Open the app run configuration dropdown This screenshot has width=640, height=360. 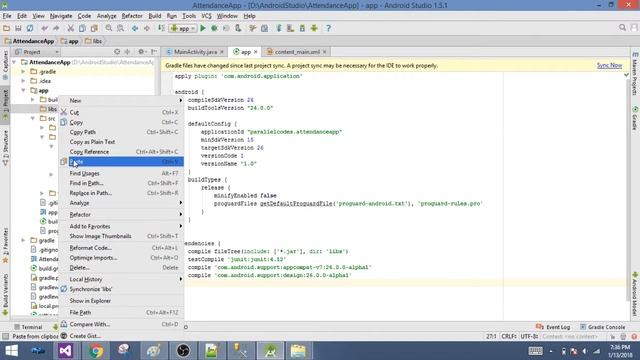point(183,28)
